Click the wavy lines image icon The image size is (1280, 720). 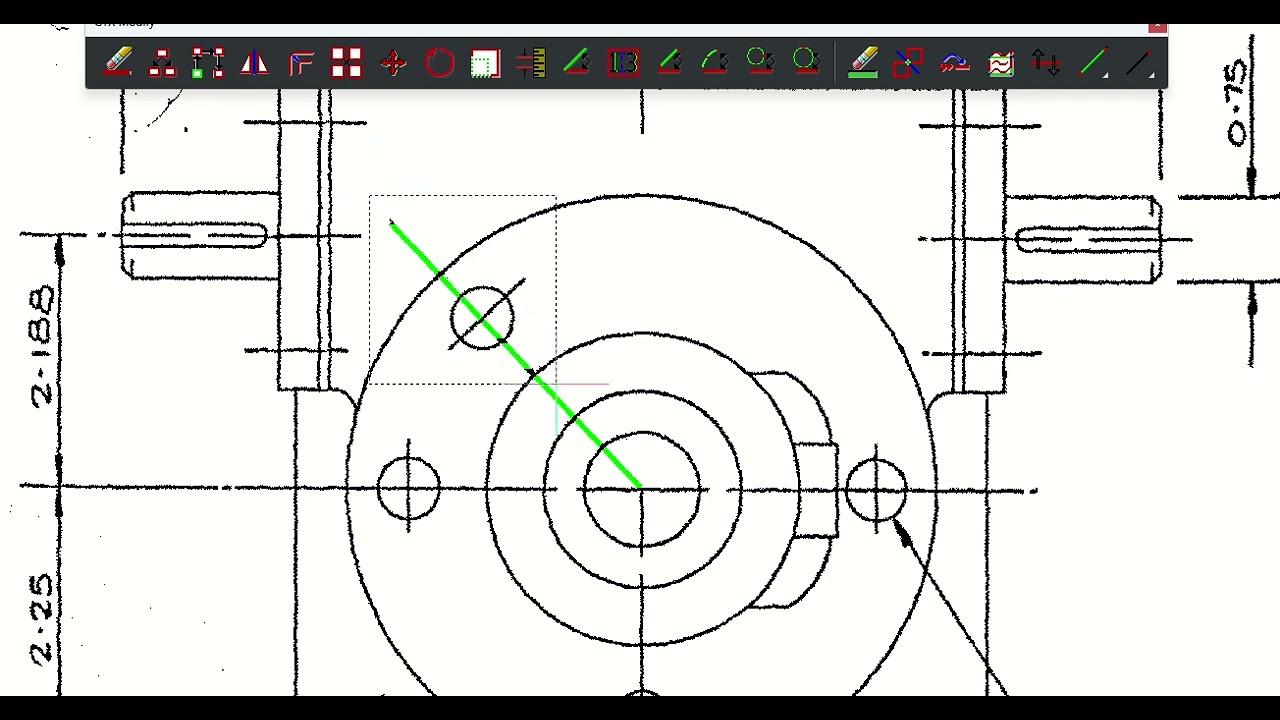1001,63
